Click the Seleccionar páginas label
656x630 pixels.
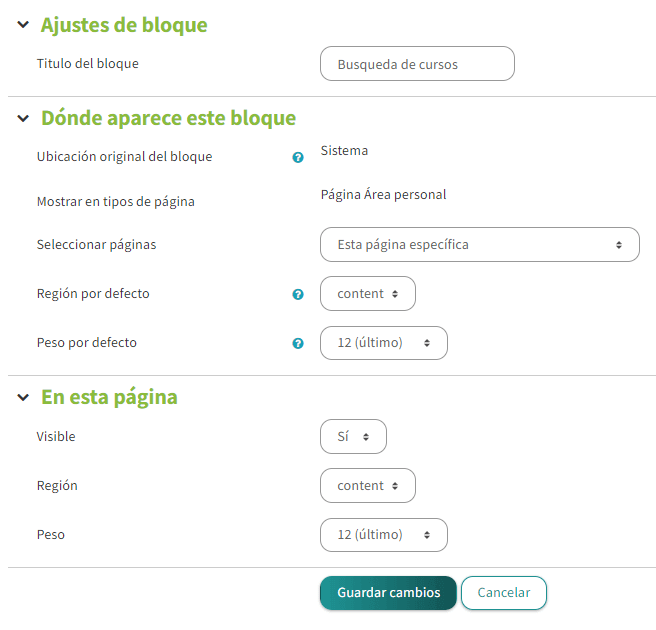coord(96,245)
